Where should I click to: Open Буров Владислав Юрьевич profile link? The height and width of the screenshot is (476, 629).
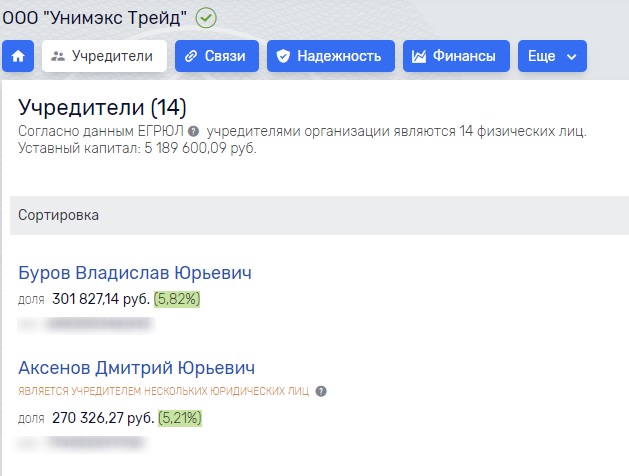(135, 273)
